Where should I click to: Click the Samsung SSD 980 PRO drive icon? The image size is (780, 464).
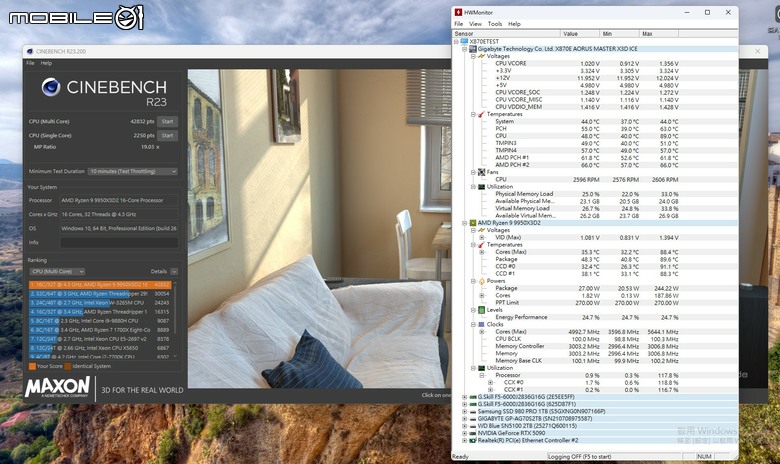pyautogui.click(x=473, y=411)
